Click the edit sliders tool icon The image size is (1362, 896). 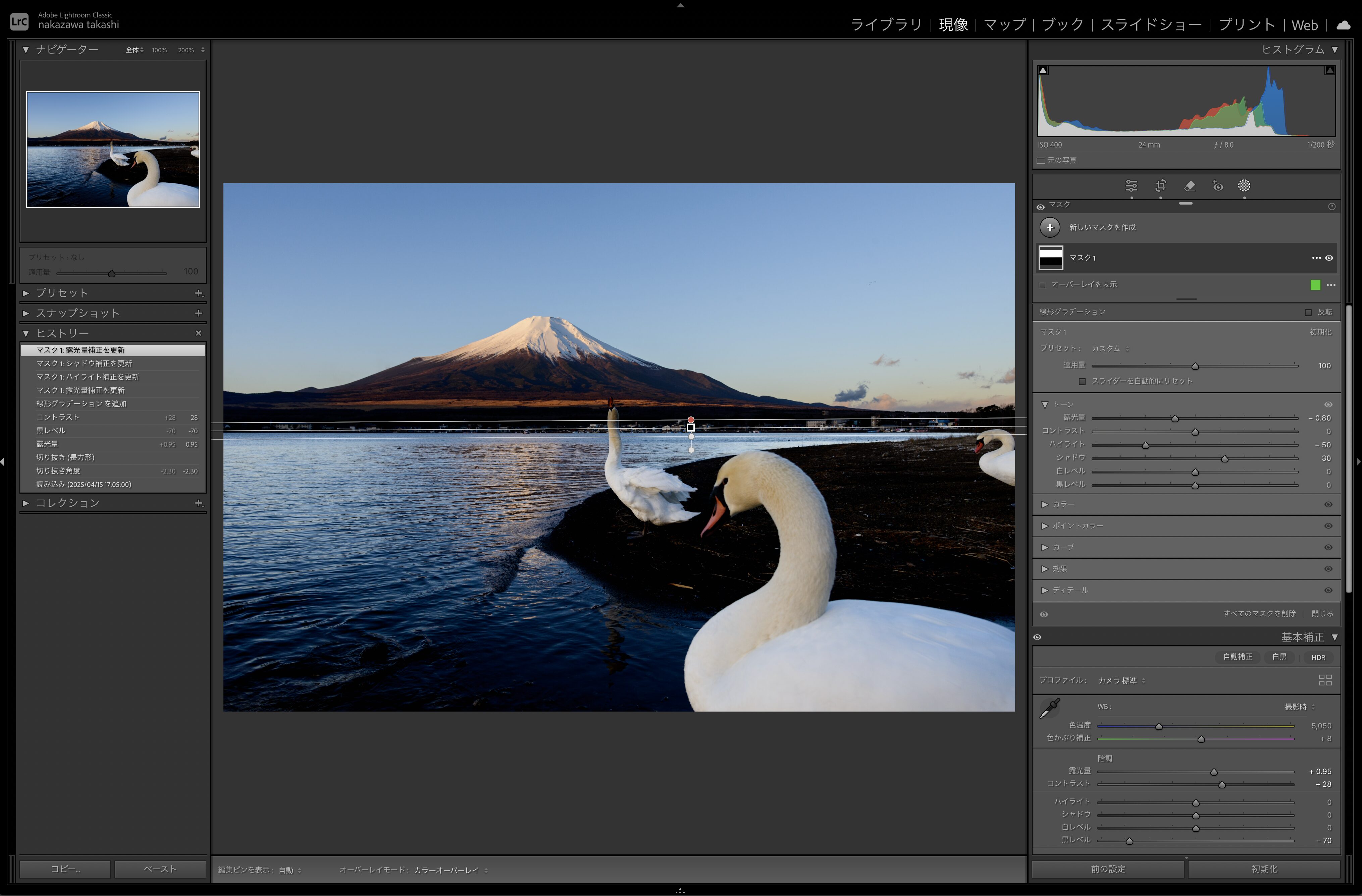(x=1132, y=186)
